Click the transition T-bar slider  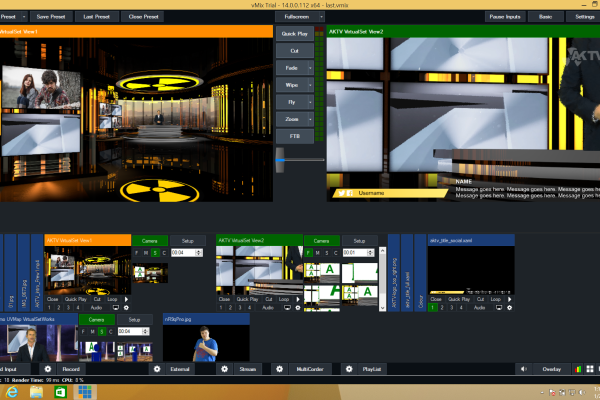[x=281, y=155]
